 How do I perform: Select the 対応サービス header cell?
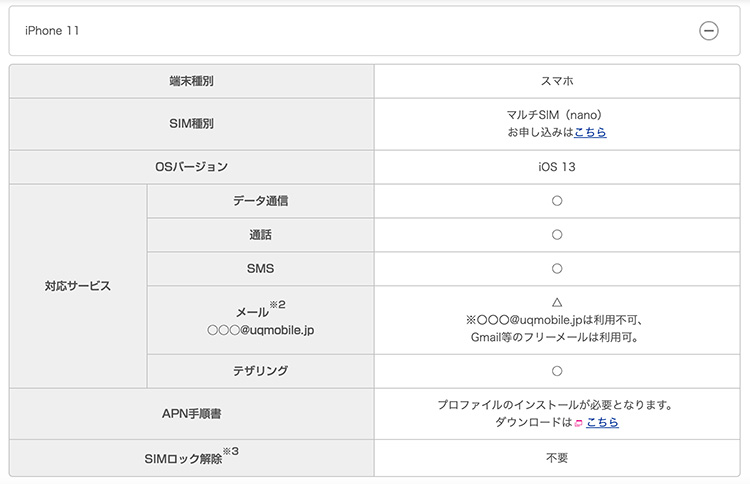tap(78, 286)
